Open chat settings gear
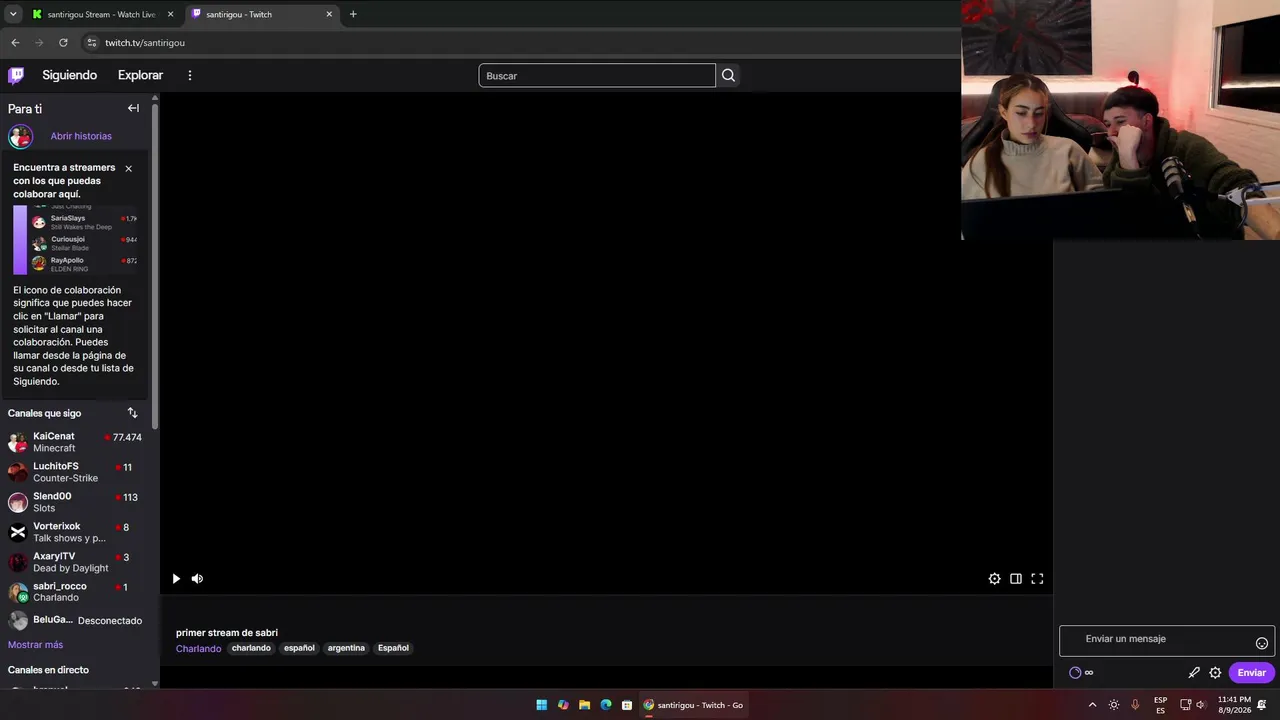Image resolution: width=1280 pixels, height=720 pixels. 1215,673
